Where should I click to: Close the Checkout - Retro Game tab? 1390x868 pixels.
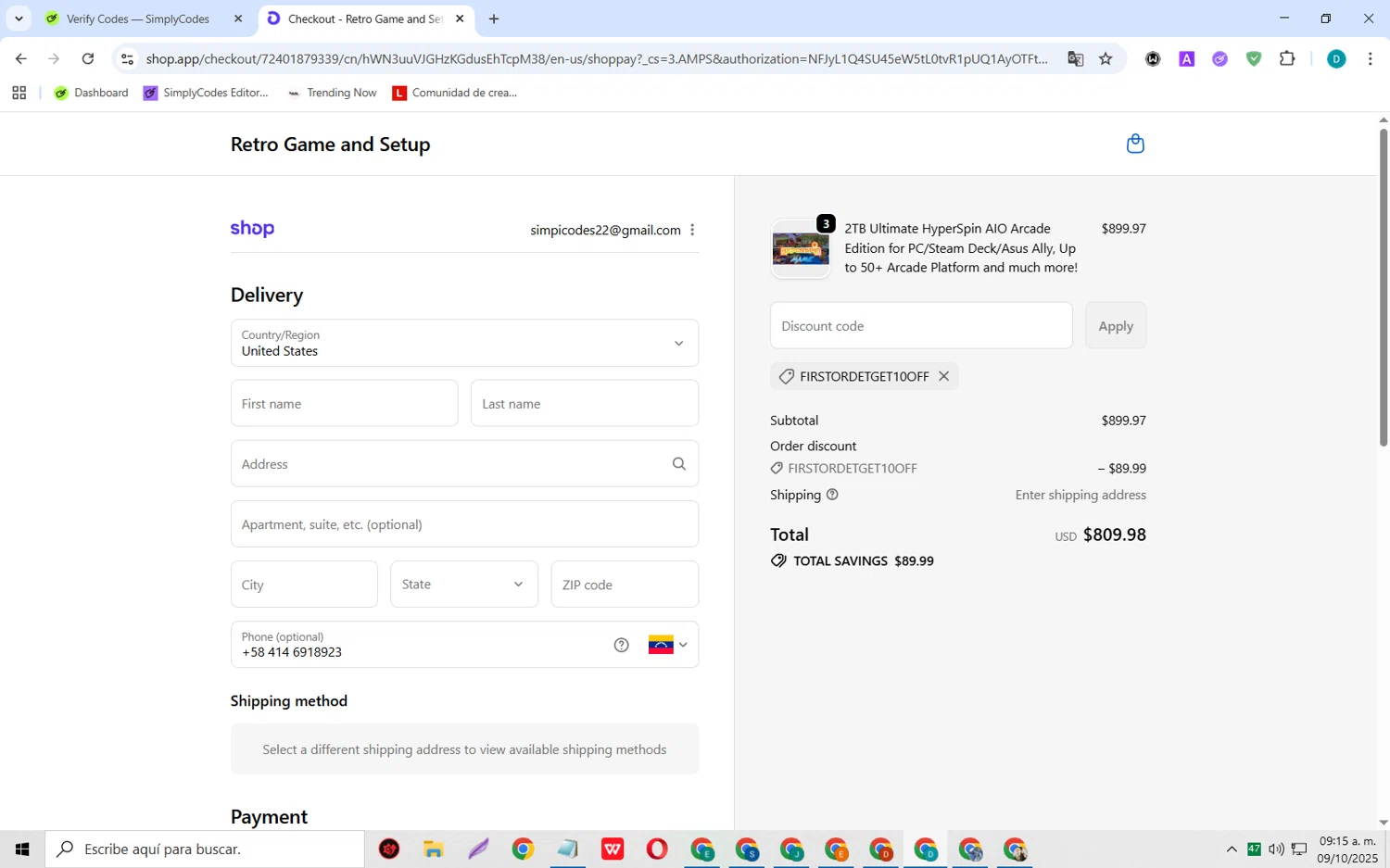(x=460, y=19)
